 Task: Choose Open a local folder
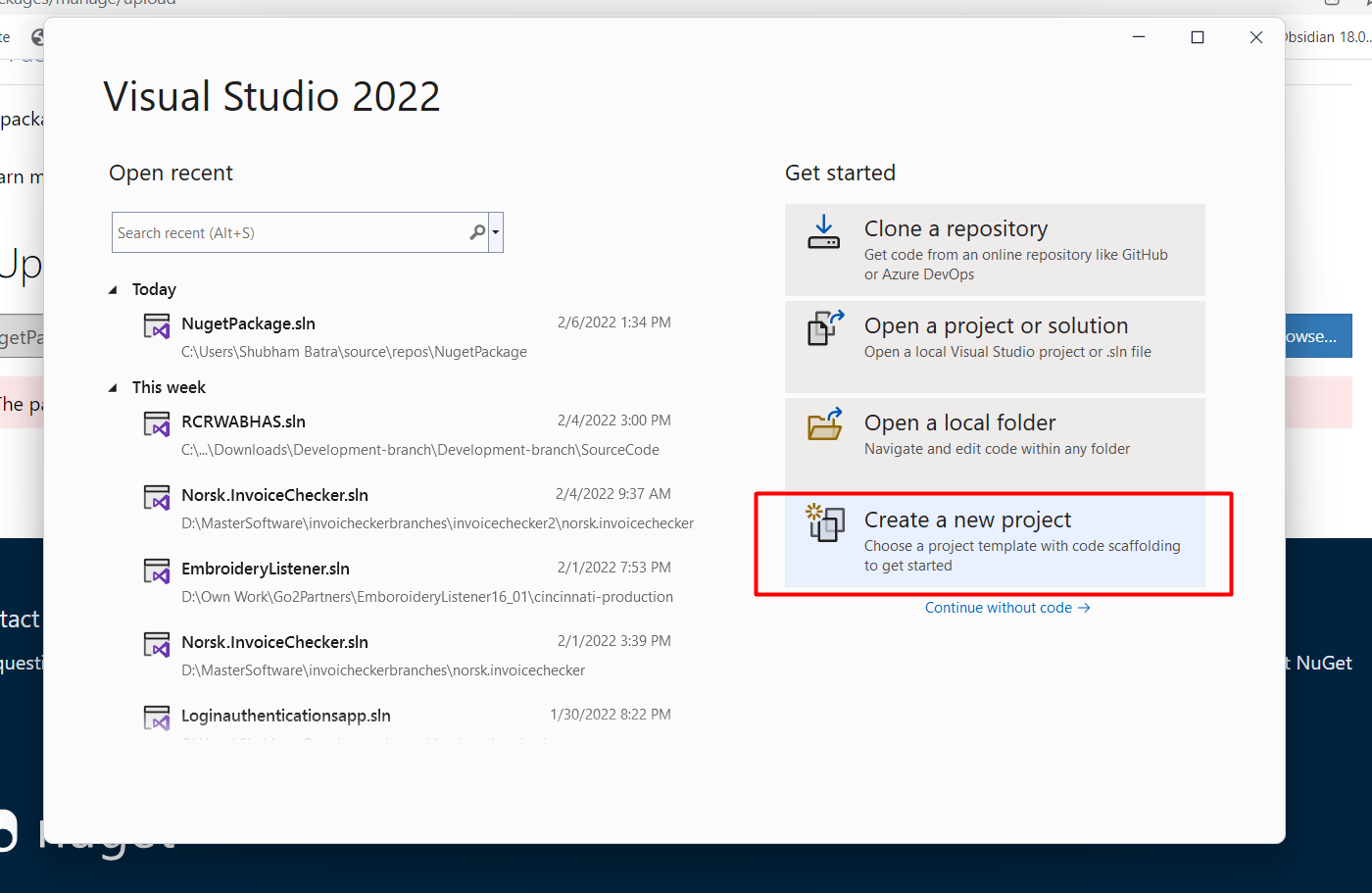[995, 444]
